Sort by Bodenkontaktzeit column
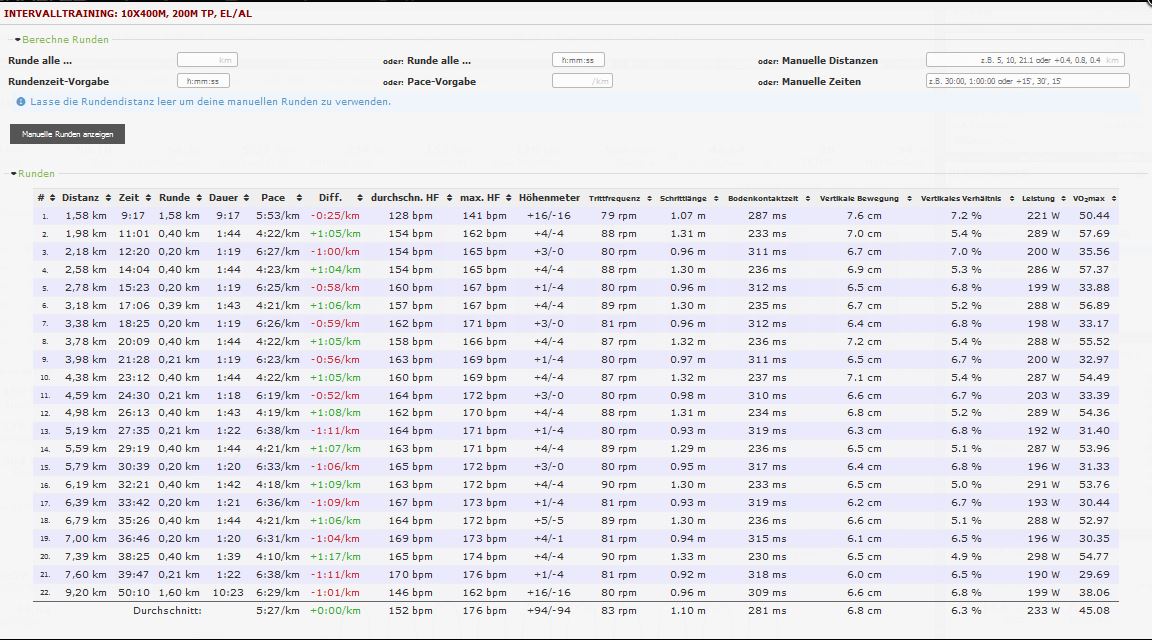The image size is (1152, 640). pyautogui.click(x=762, y=198)
